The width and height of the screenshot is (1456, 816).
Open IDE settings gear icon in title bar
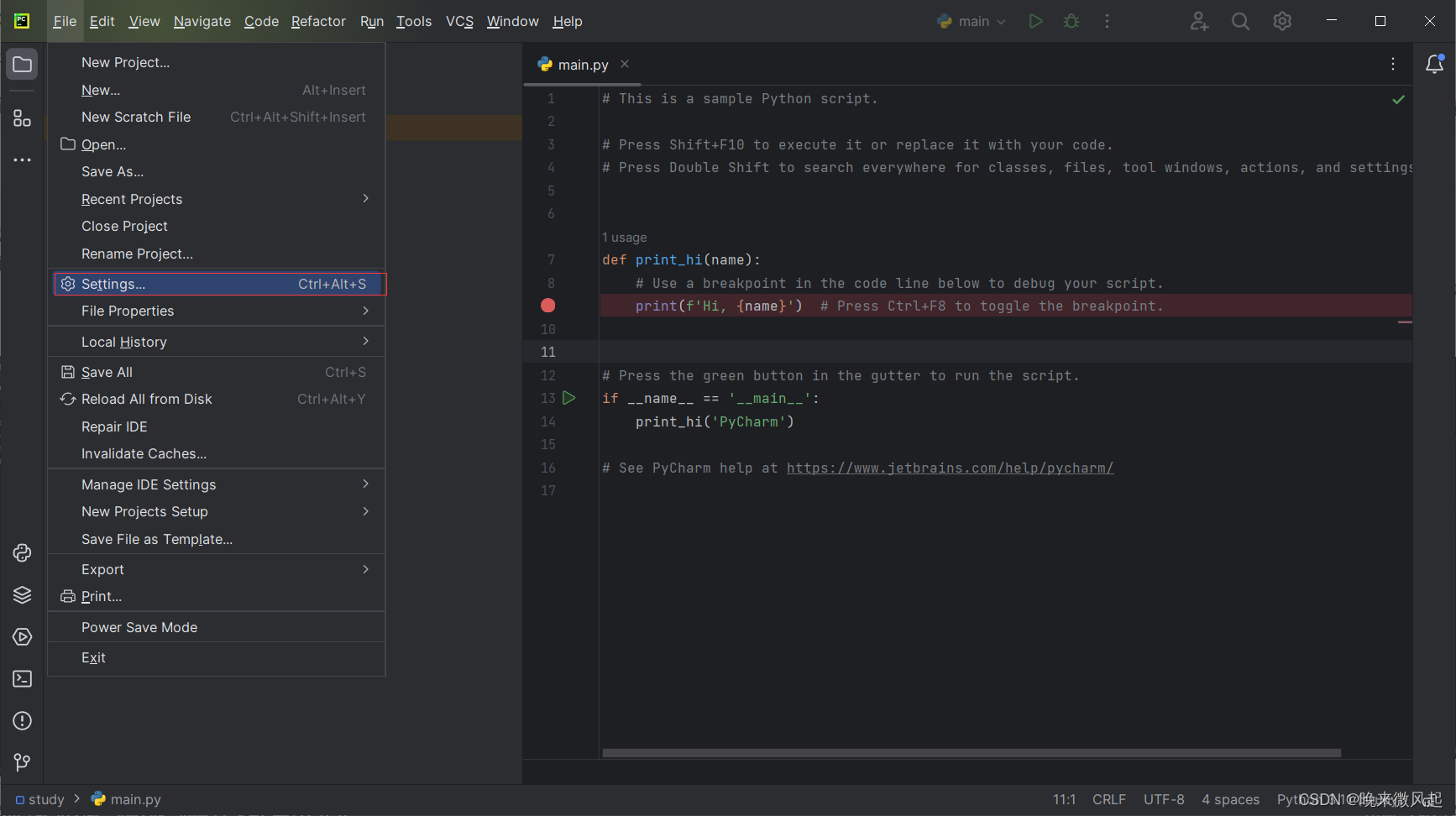(1282, 21)
